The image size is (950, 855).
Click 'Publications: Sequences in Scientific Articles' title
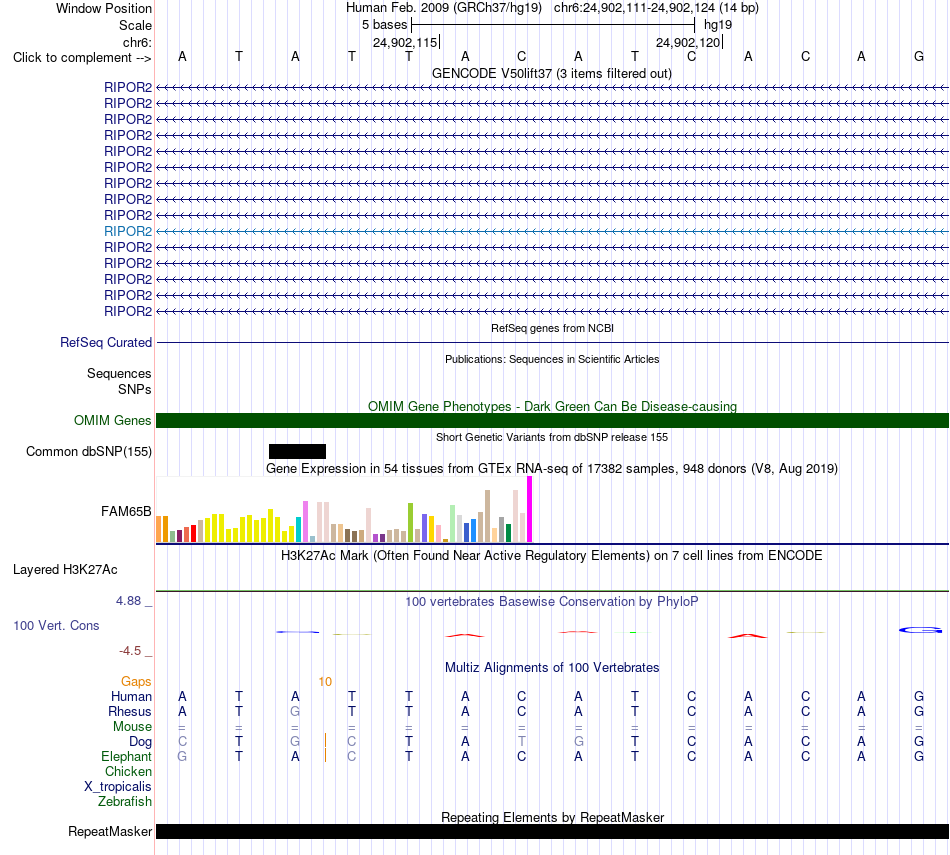pos(552,359)
